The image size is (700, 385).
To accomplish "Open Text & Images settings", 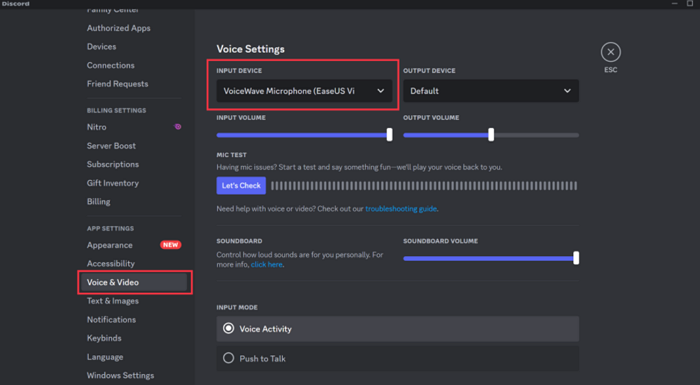I will [x=112, y=301].
